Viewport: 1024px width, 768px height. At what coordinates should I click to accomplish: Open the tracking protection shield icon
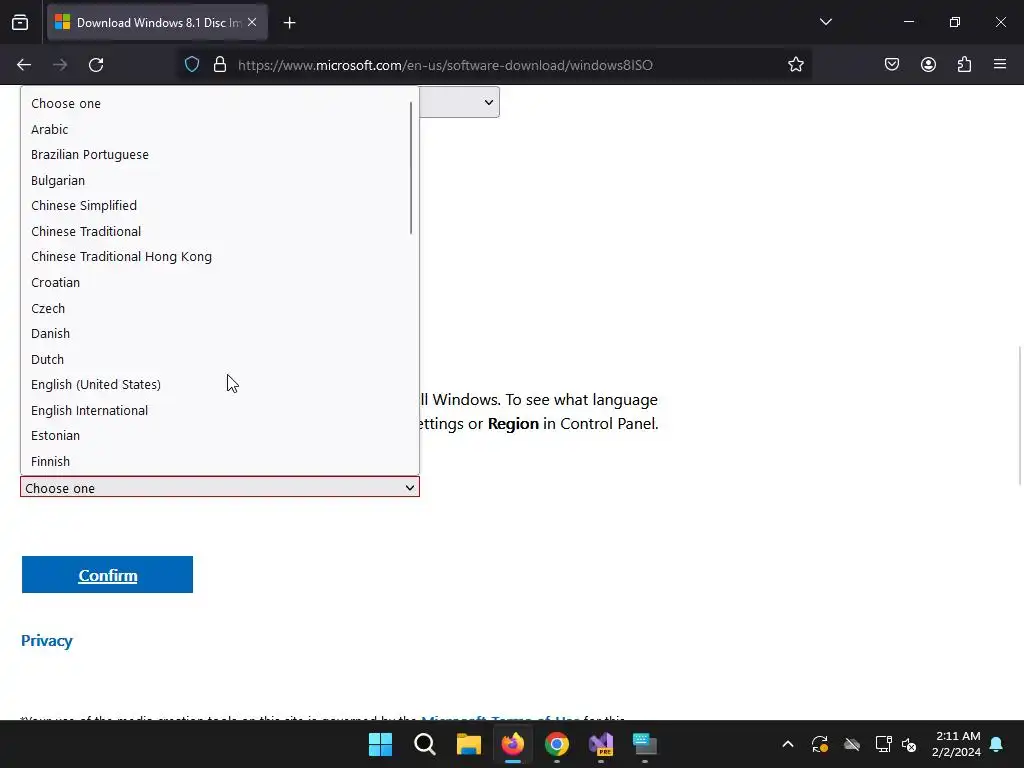[191, 65]
